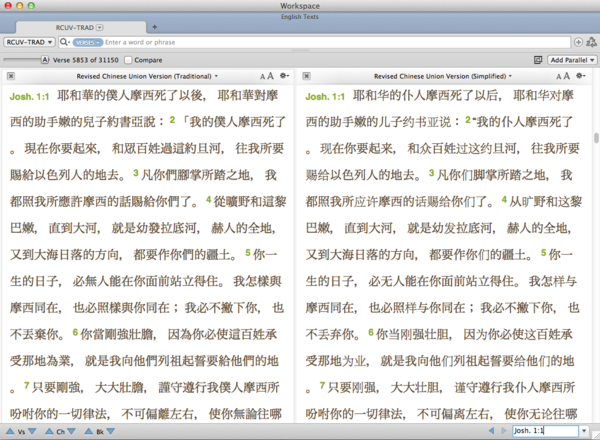
Task: Open the search bar gear settings
Action: (x=592, y=42)
